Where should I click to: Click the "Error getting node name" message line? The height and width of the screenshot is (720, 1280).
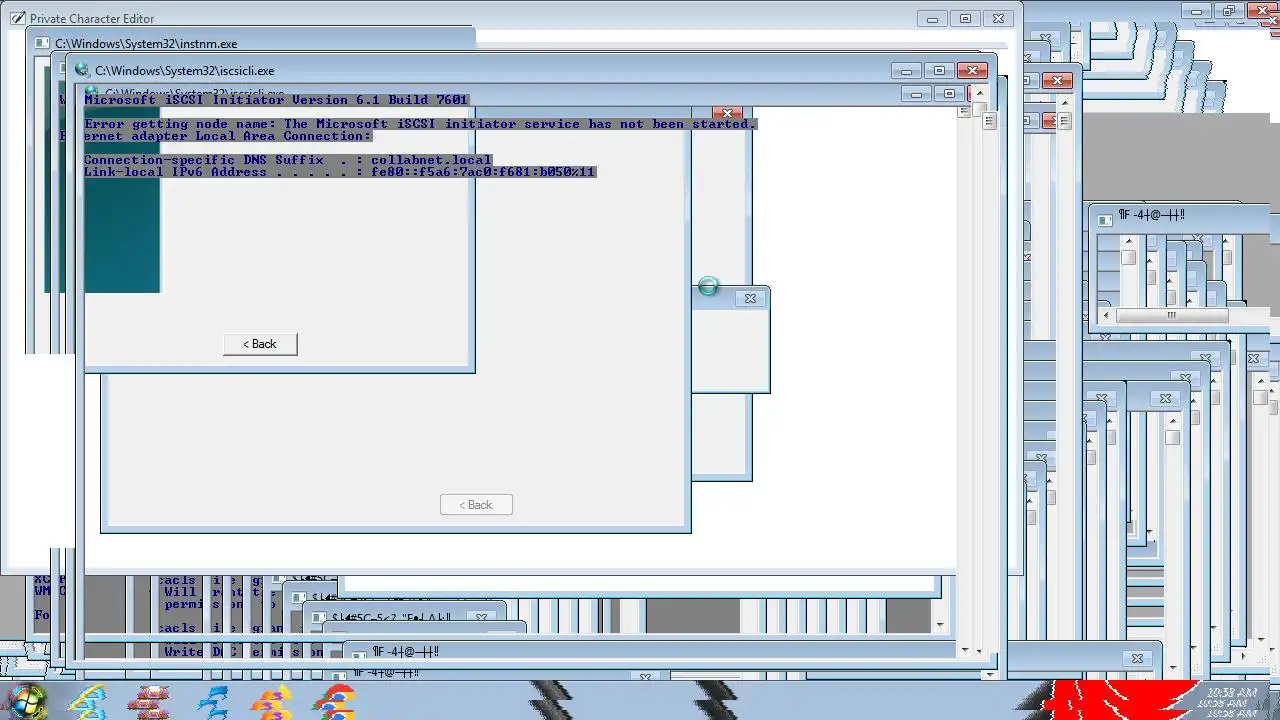tap(420, 124)
